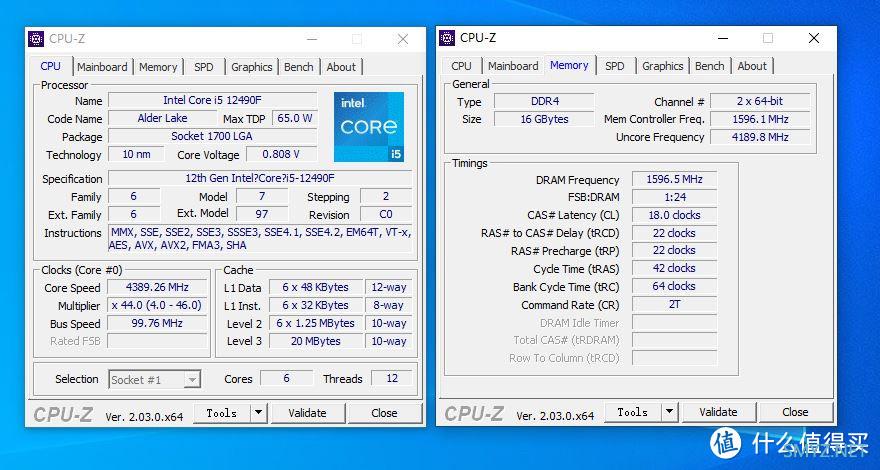Minimize the left CPU-Z window
Viewport: 880px width, 470px height.
(312, 39)
